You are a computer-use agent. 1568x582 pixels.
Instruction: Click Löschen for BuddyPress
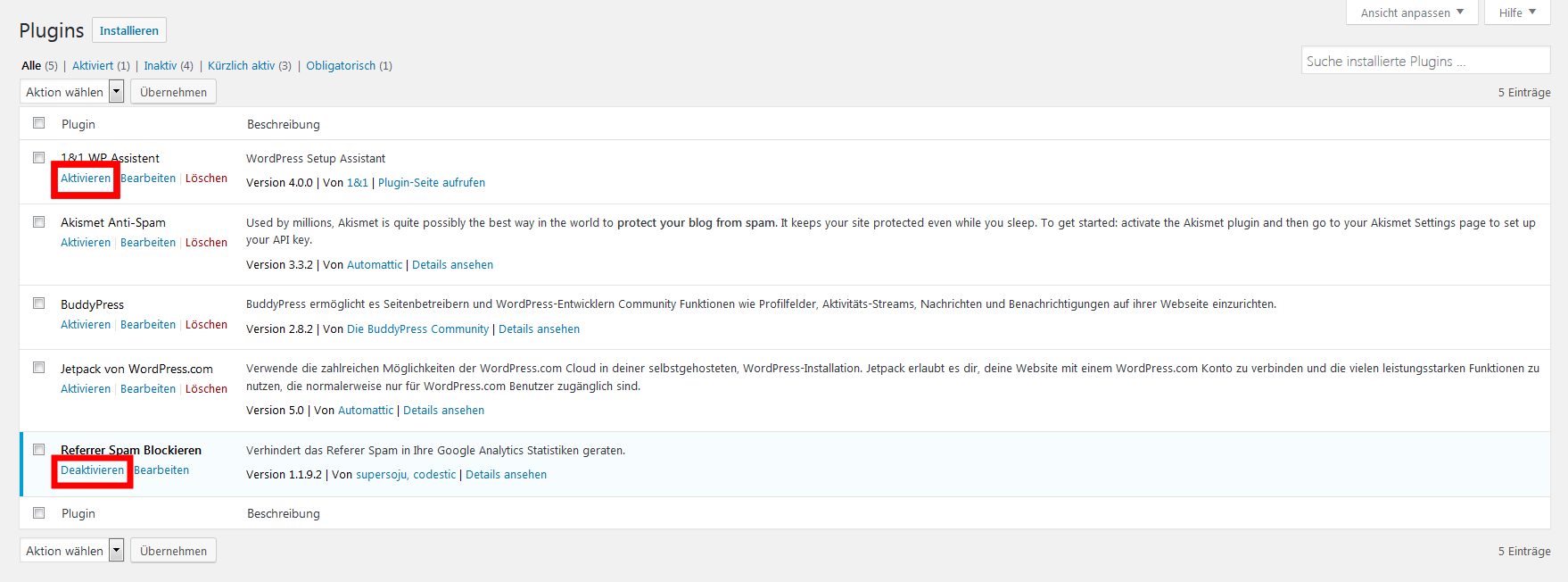206,325
